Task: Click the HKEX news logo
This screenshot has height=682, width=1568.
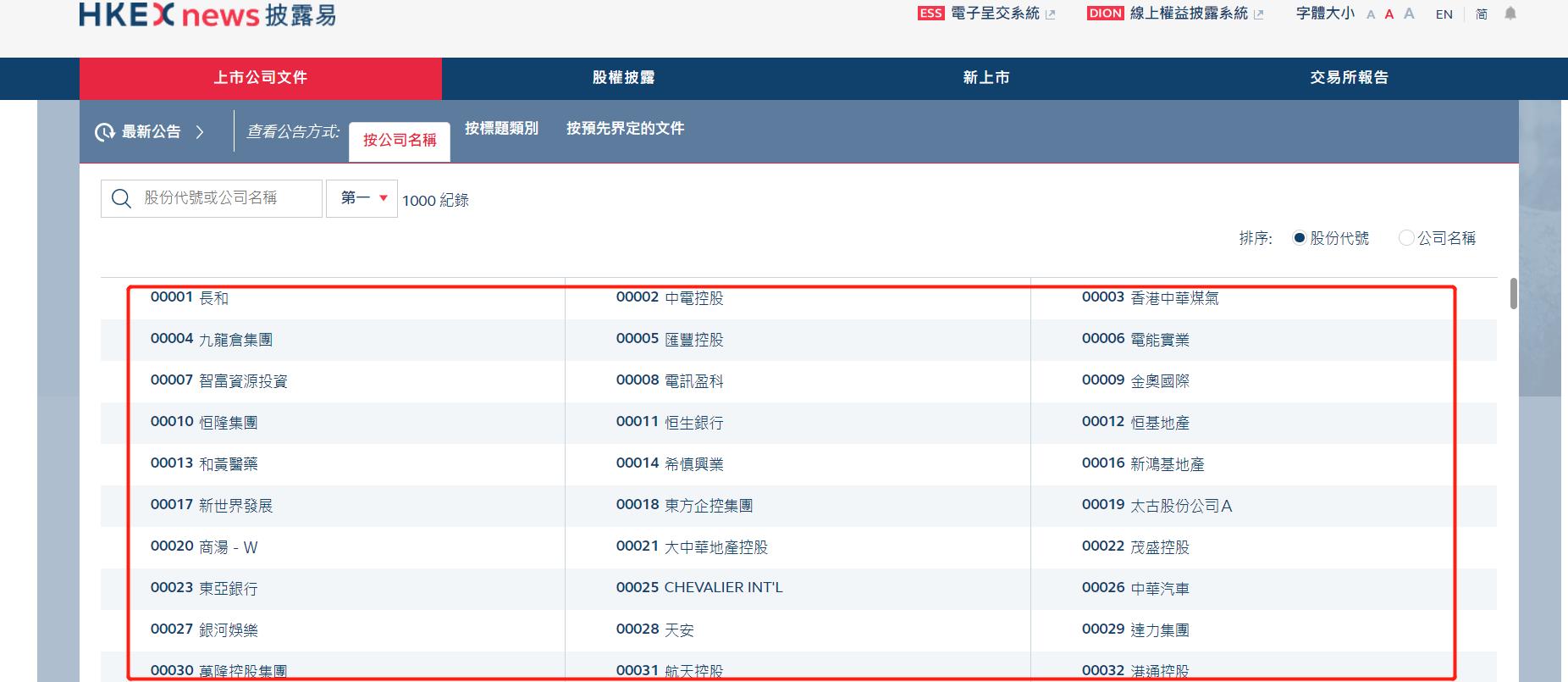Action: pos(207,14)
